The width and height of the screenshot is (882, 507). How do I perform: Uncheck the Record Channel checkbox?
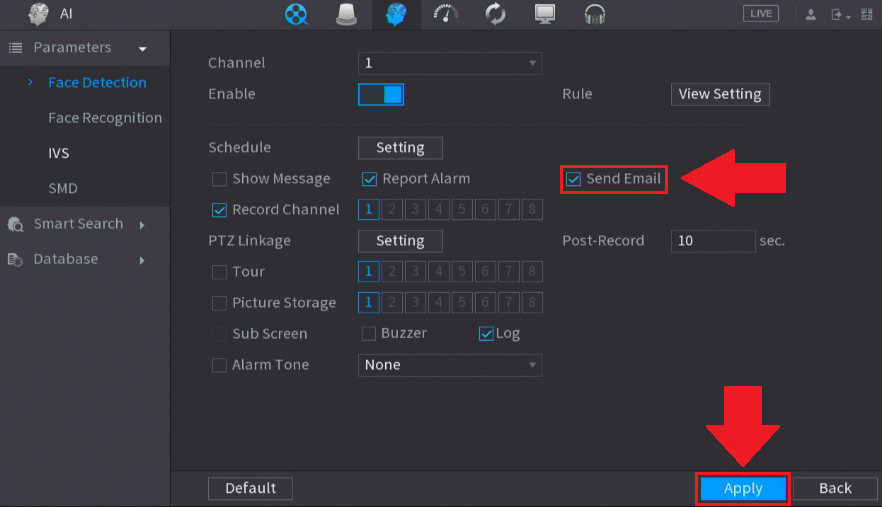[x=219, y=210]
